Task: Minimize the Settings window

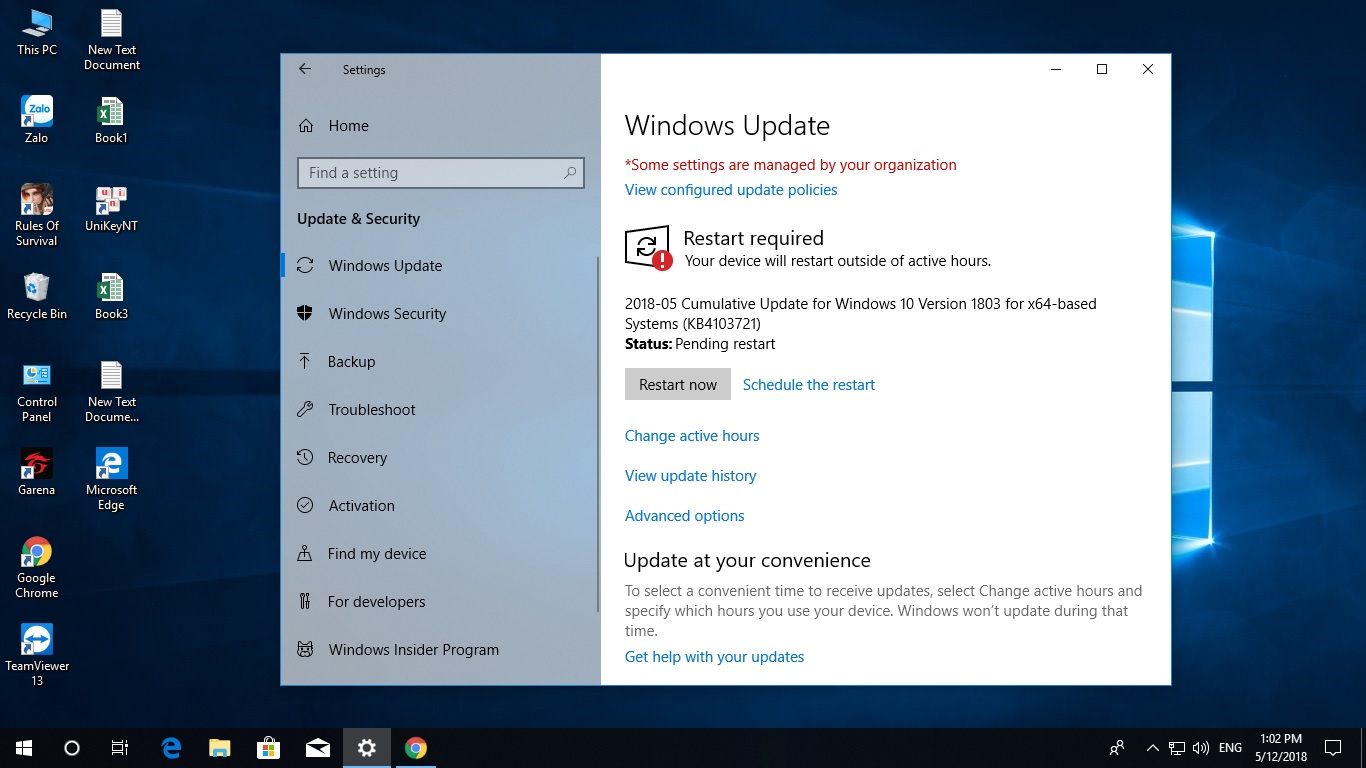Action: [1056, 69]
